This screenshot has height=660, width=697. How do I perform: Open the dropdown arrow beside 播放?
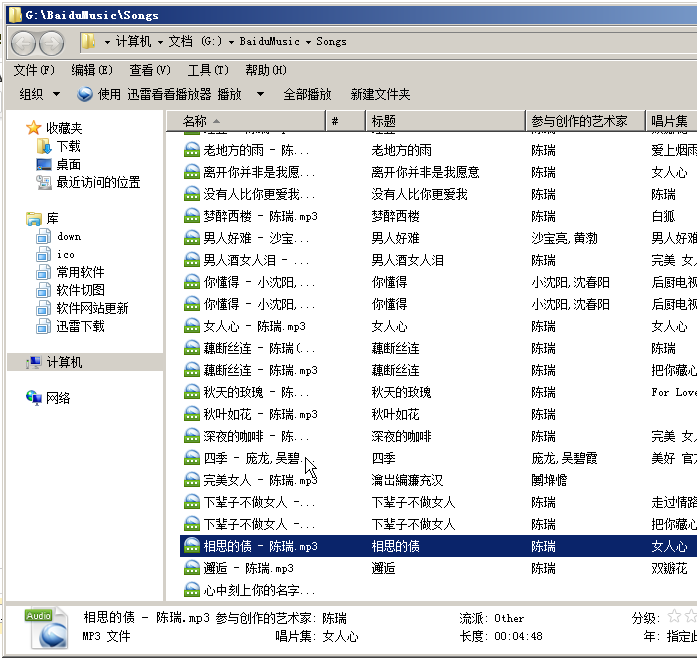tap(260, 94)
